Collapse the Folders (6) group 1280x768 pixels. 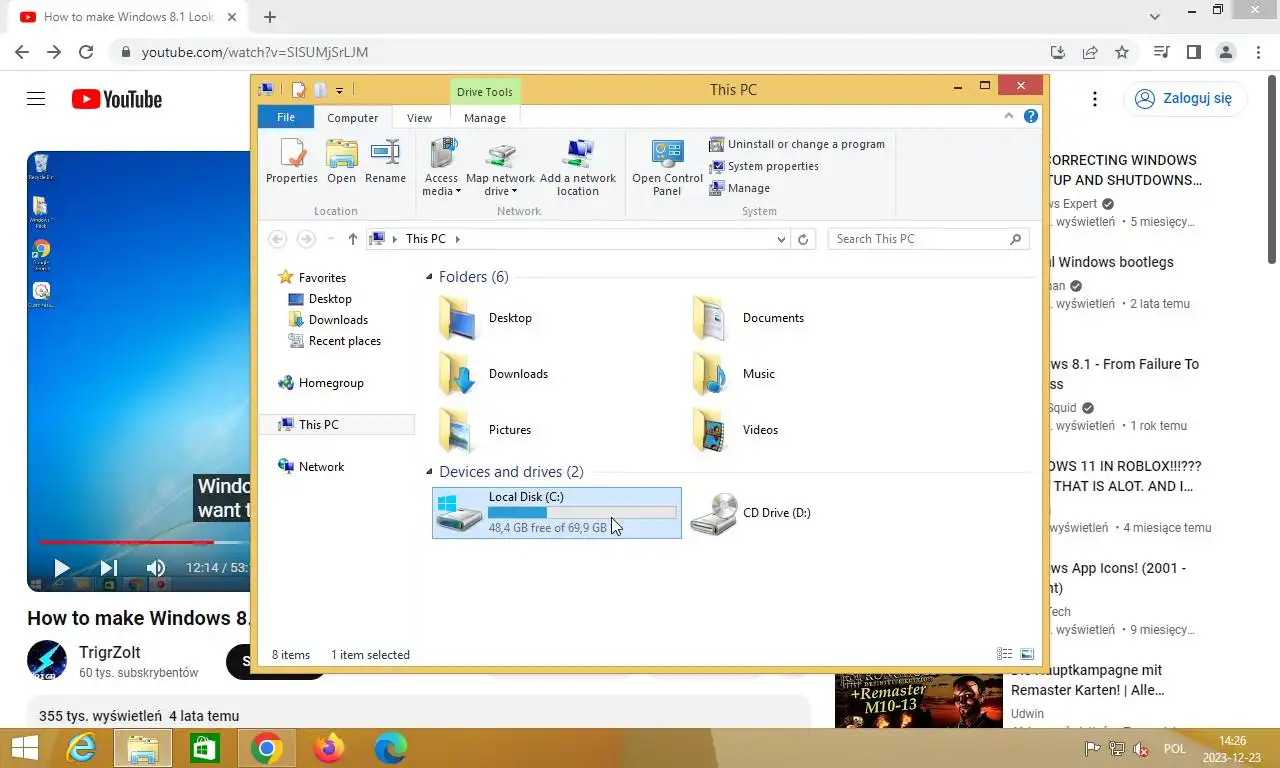pyautogui.click(x=430, y=277)
